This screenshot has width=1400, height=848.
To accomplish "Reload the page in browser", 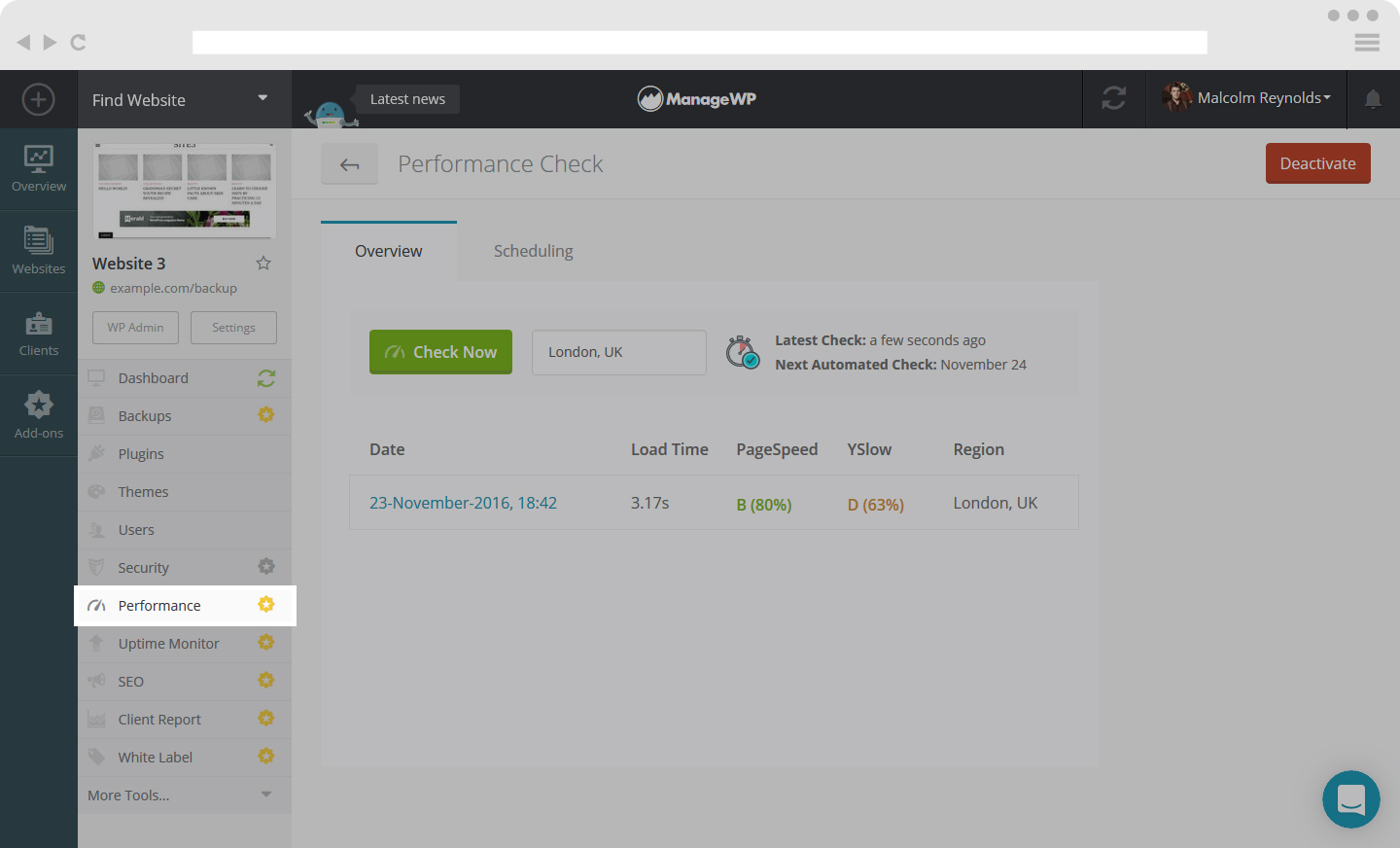I will (79, 42).
